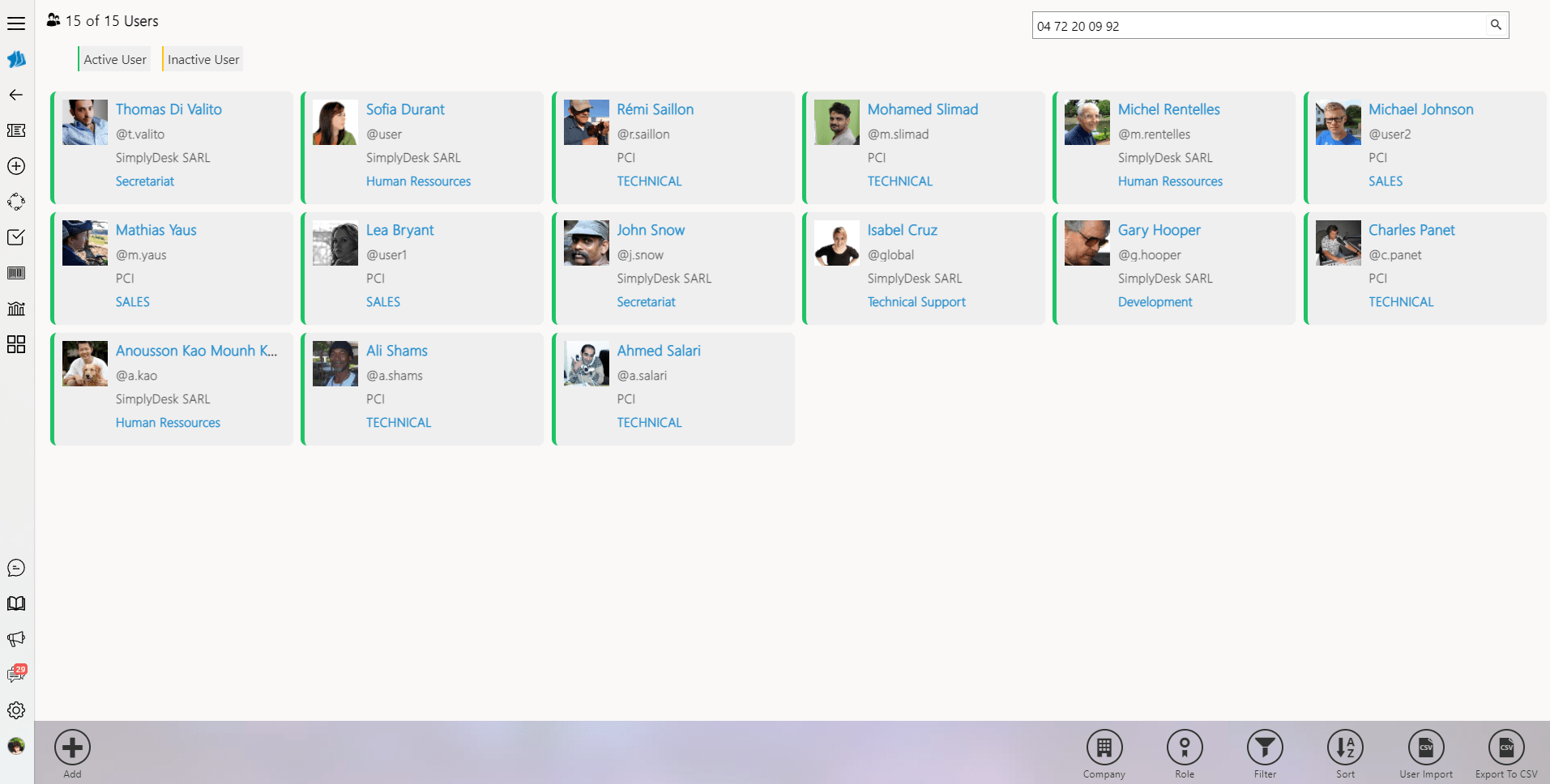The height and width of the screenshot is (784, 1550).
Task: Open the settings gear icon in sidebar
Action: (16, 710)
